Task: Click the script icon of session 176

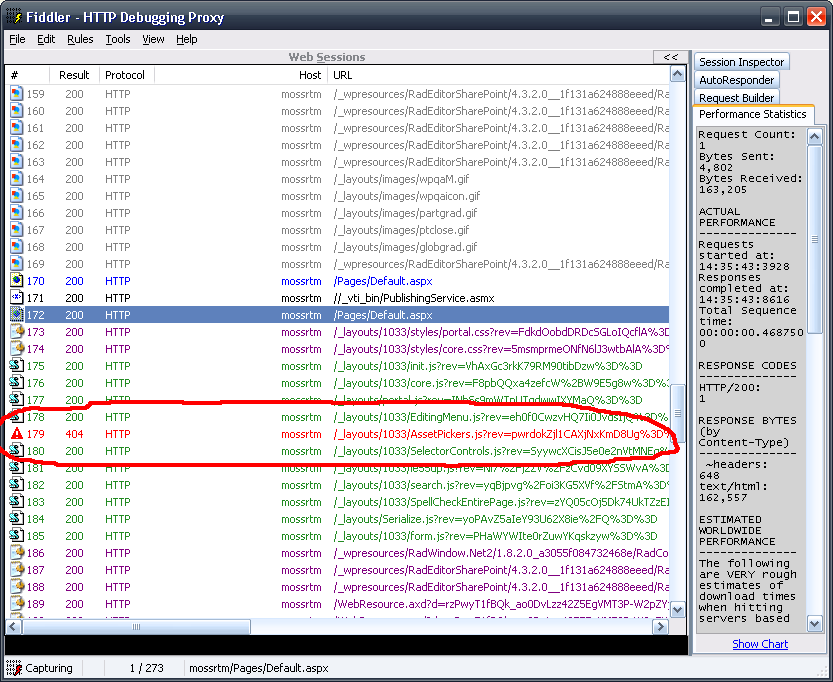Action: (17, 383)
